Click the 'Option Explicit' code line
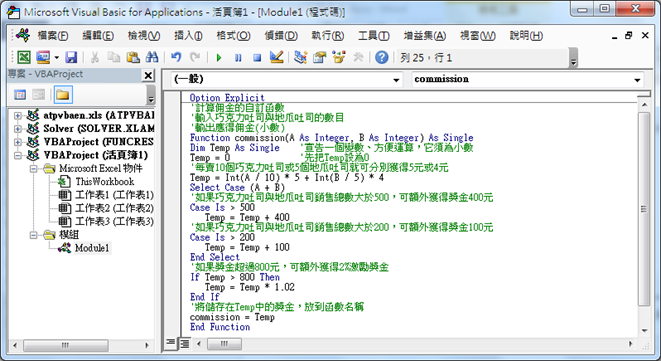 (x=227, y=97)
